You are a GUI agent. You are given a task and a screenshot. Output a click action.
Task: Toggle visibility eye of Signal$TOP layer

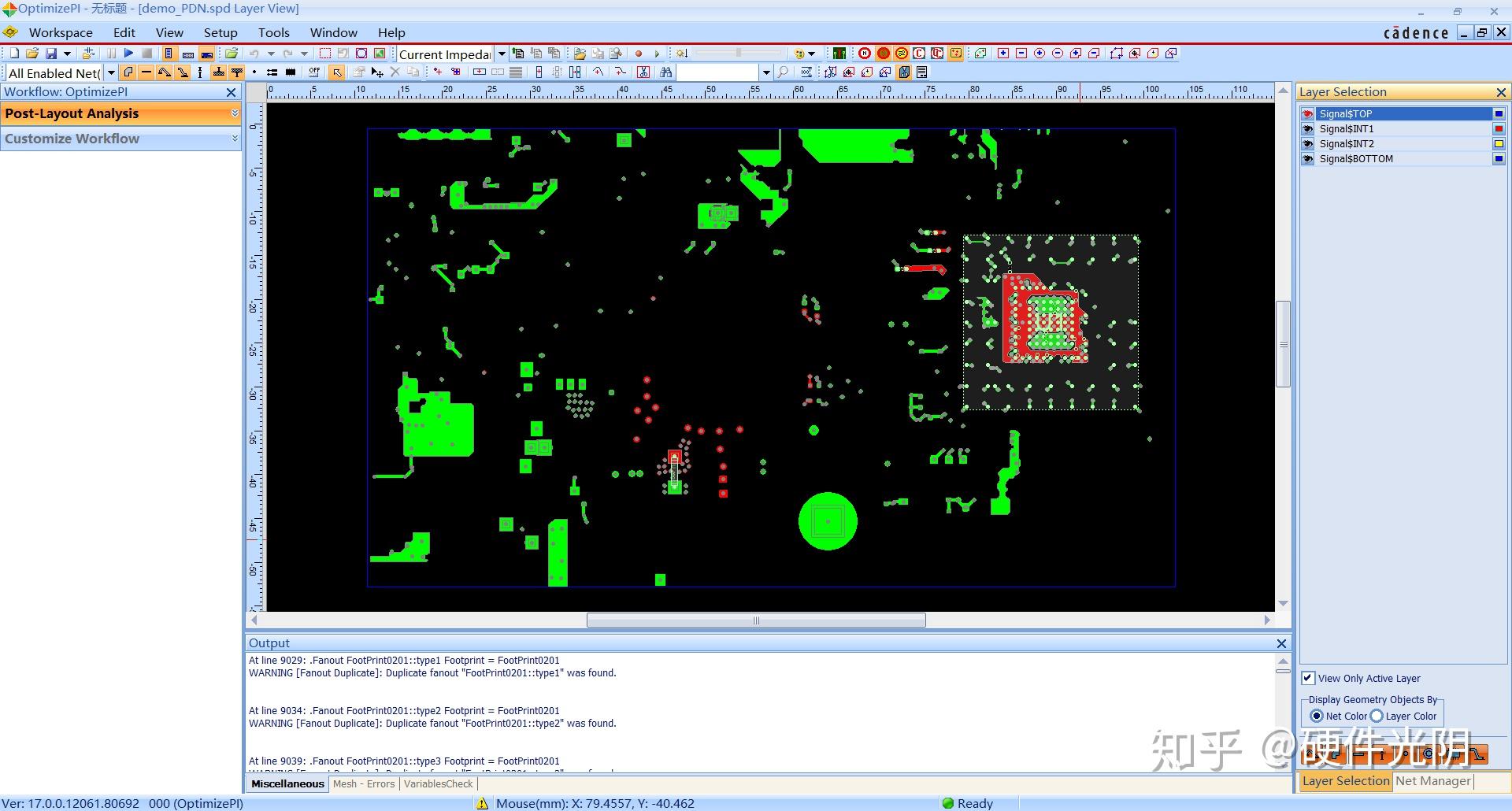pos(1308,114)
